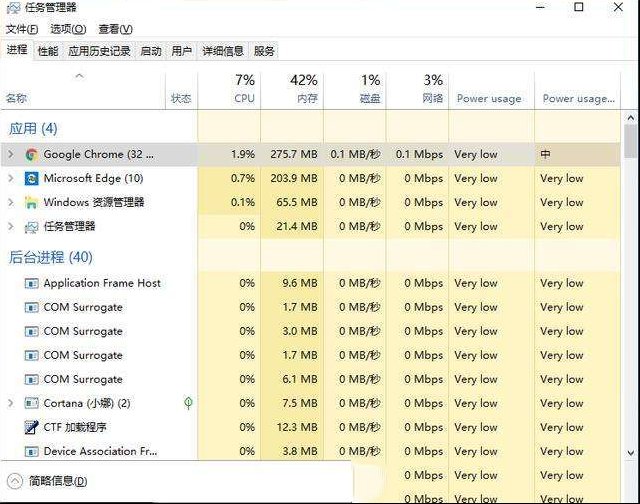Viewport: 640px width, 504px height.
Task: Click the 65.5 MB memory value
Action: [297, 202]
